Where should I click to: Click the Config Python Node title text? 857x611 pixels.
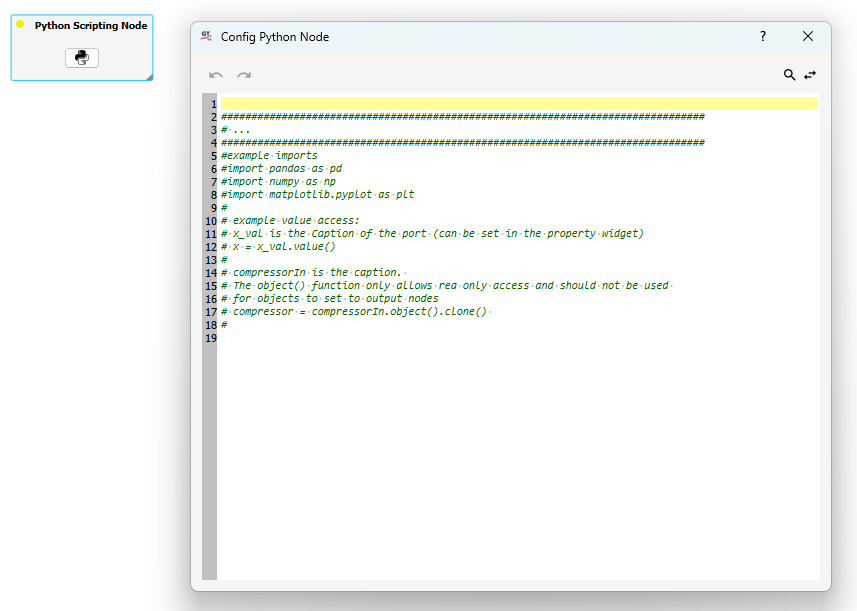275,37
